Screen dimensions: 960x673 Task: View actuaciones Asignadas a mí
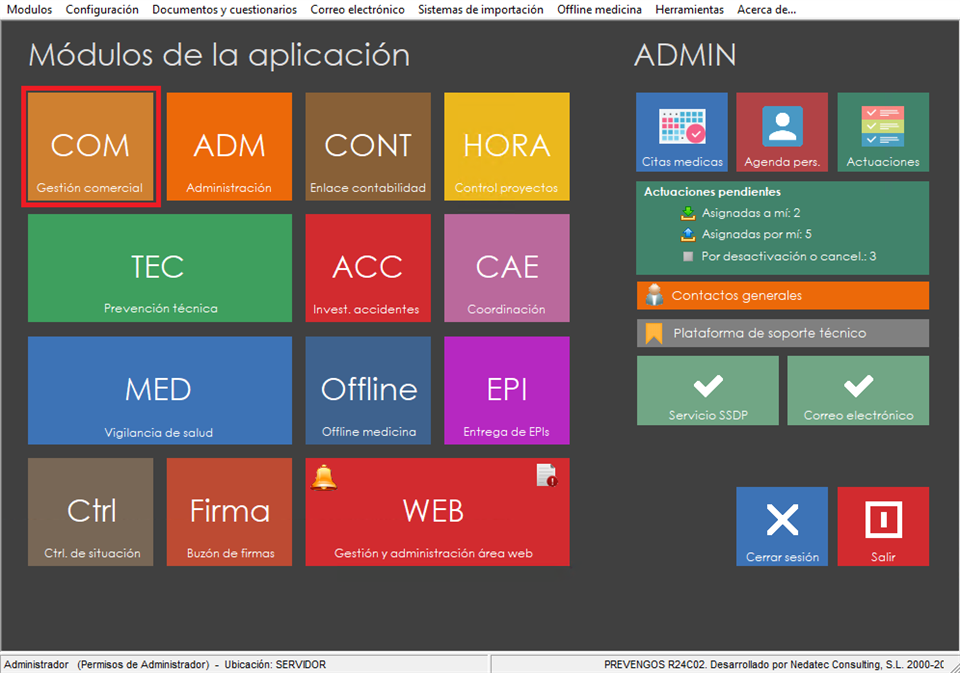click(x=750, y=213)
